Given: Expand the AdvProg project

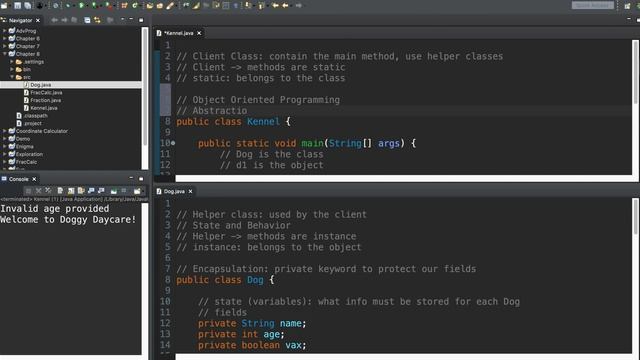Looking at the screenshot, I should point(4,31).
